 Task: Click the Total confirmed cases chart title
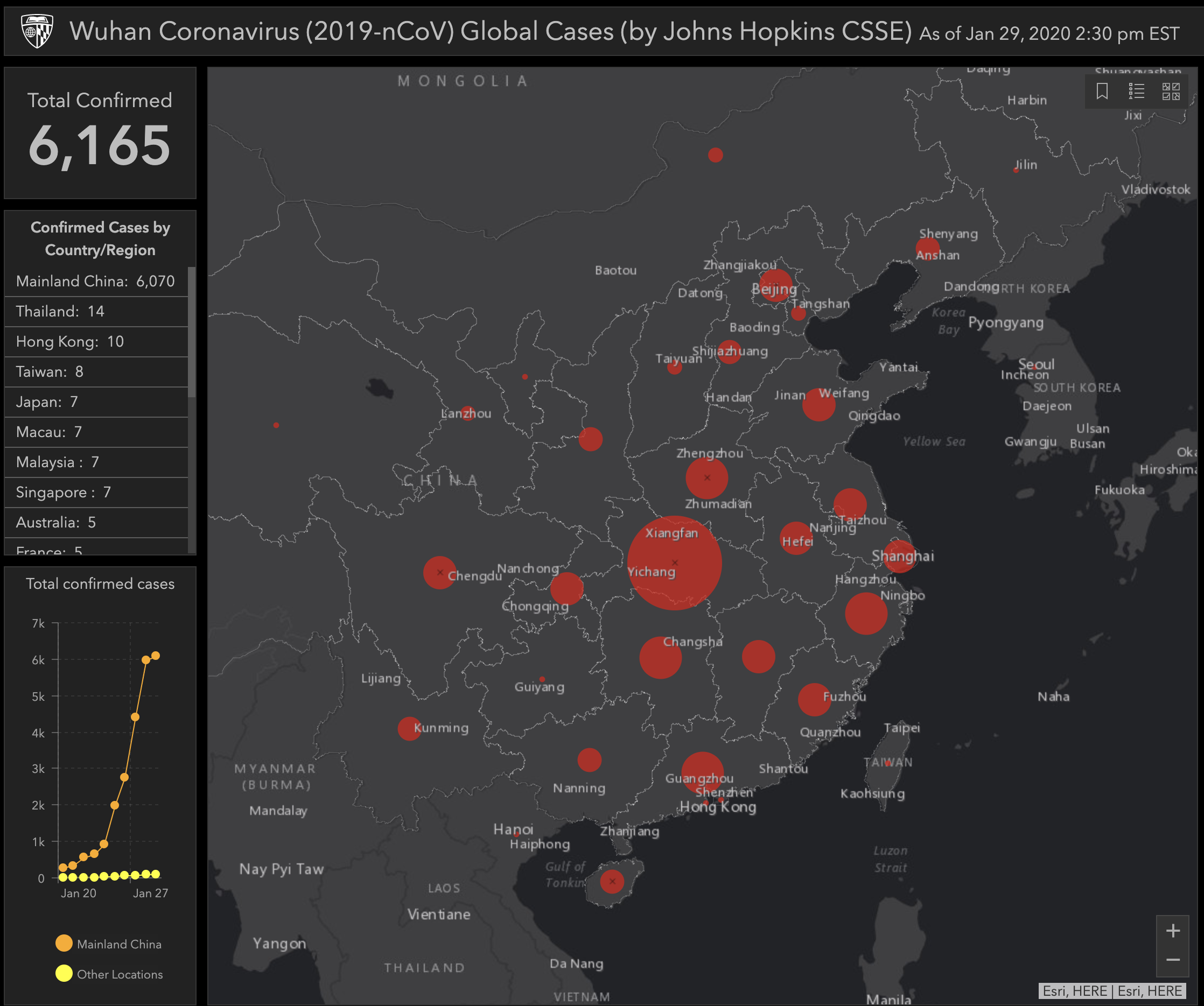pyautogui.click(x=100, y=583)
